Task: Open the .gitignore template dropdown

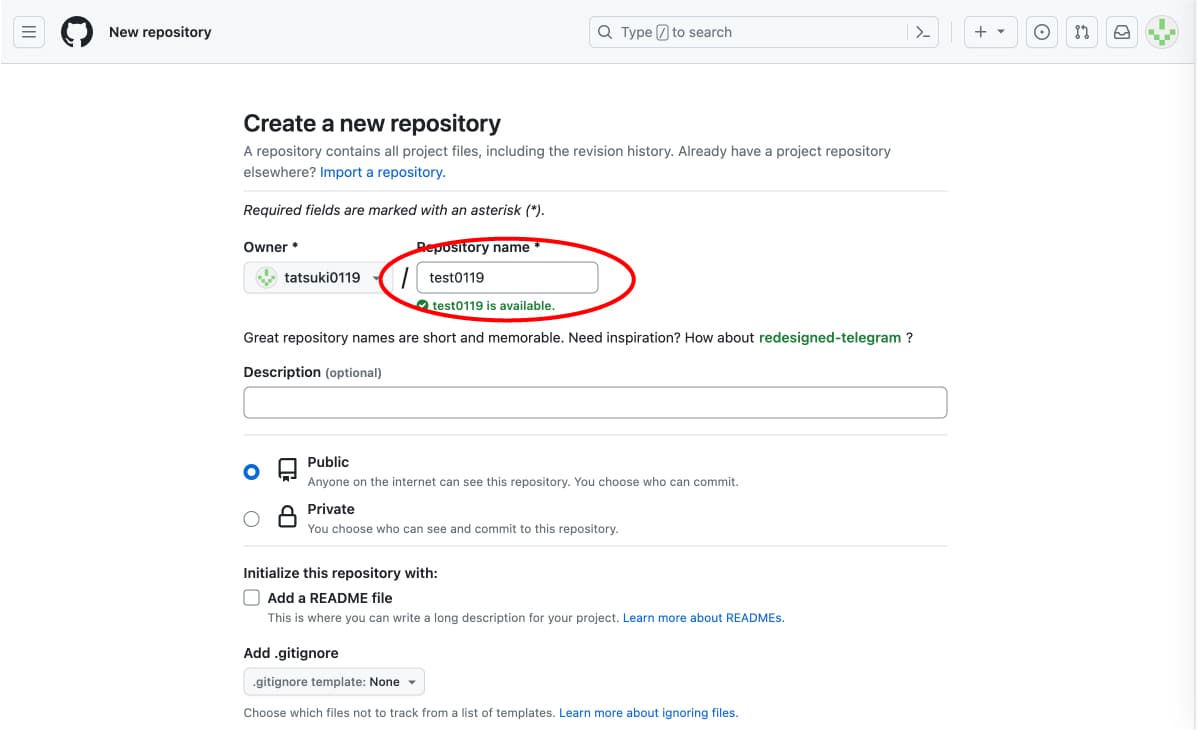Action: 334,680
